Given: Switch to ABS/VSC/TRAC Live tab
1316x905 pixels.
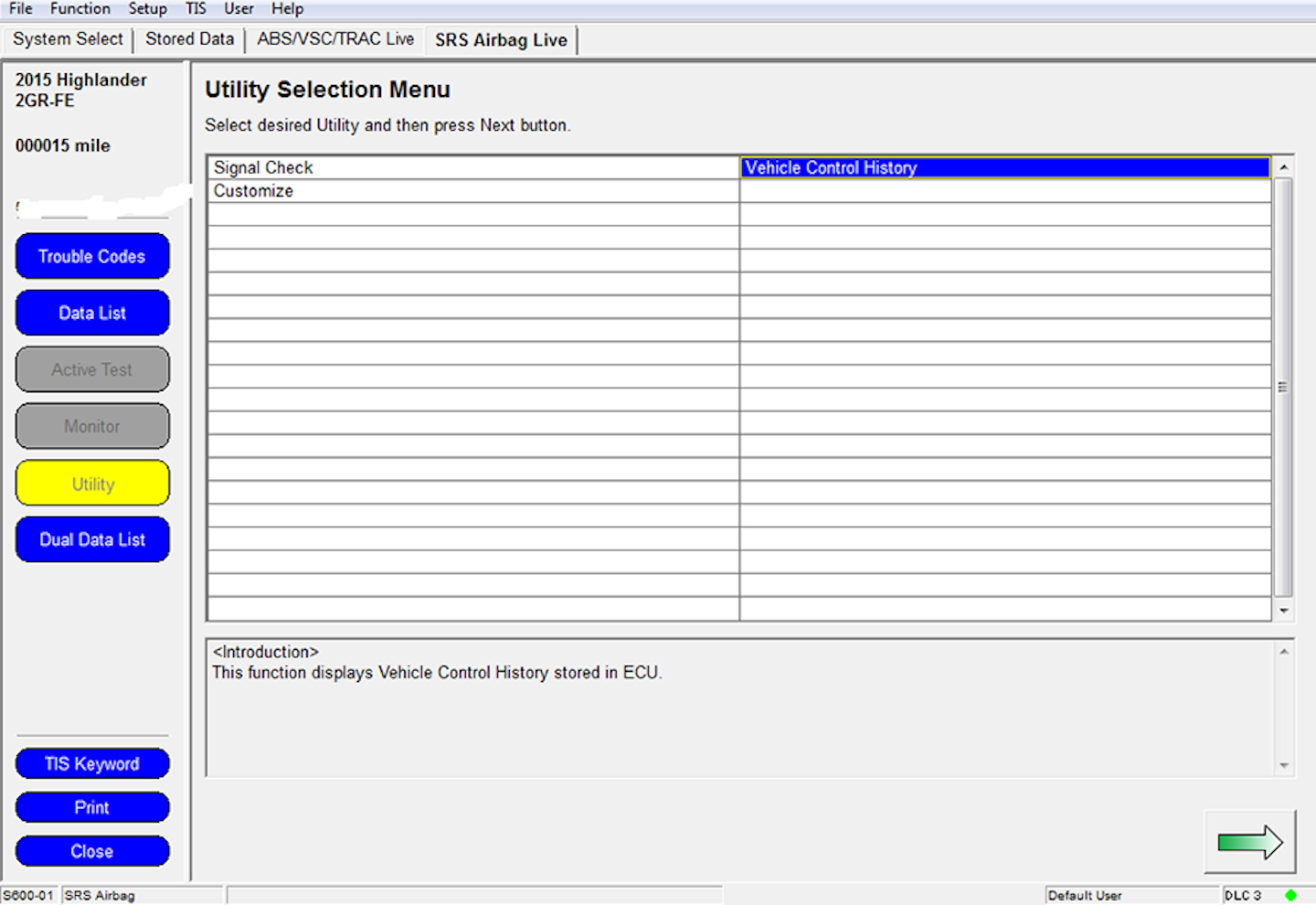Looking at the screenshot, I should (x=335, y=39).
